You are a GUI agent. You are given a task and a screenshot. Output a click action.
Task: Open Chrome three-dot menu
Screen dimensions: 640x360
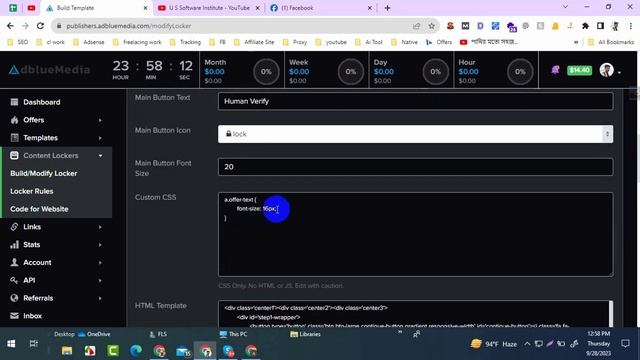coord(631,26)
